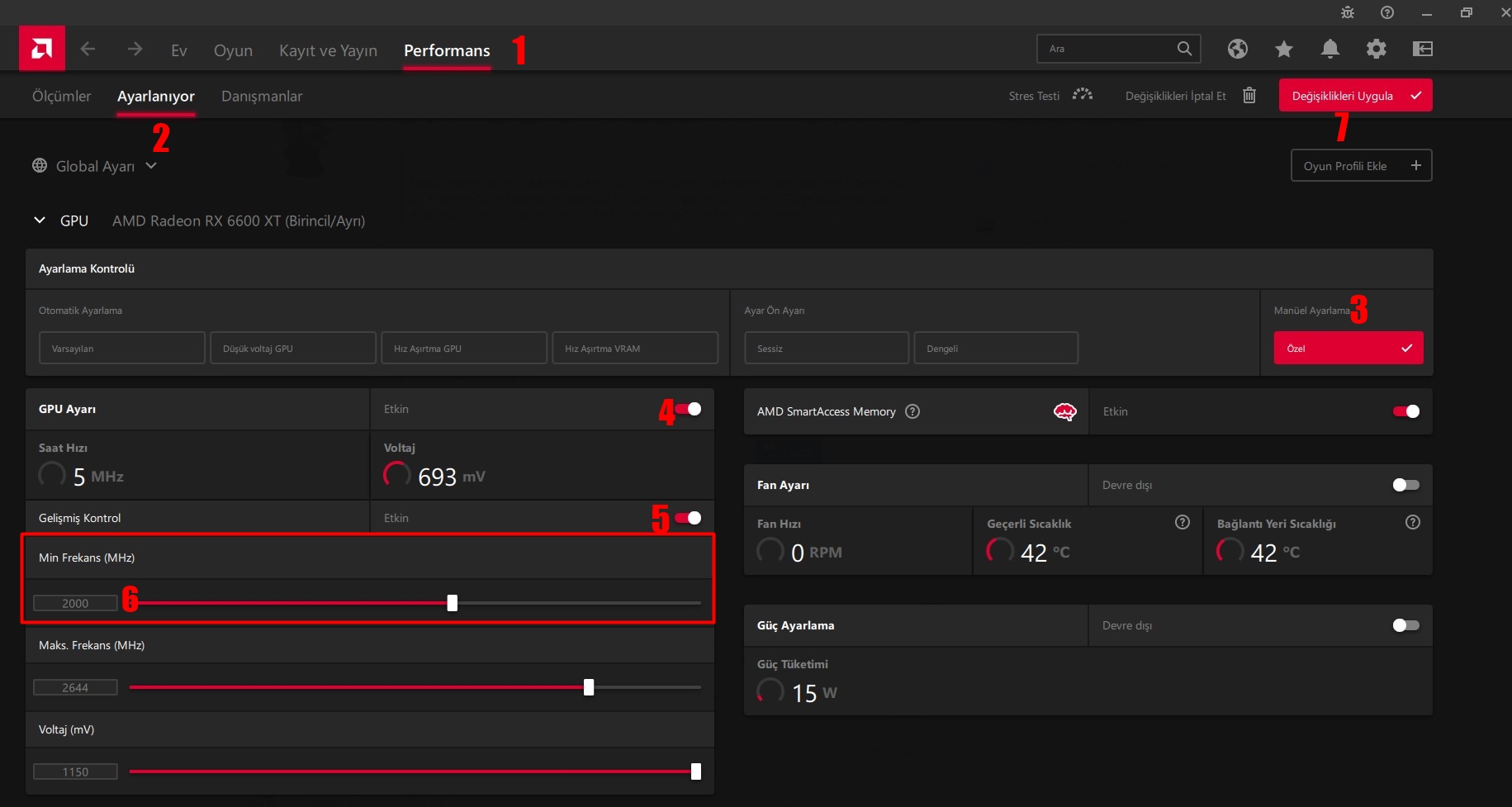This screenshot has height=807, width=1512.
Task: Open the Ev tab
Action: [x=179, y=50]
